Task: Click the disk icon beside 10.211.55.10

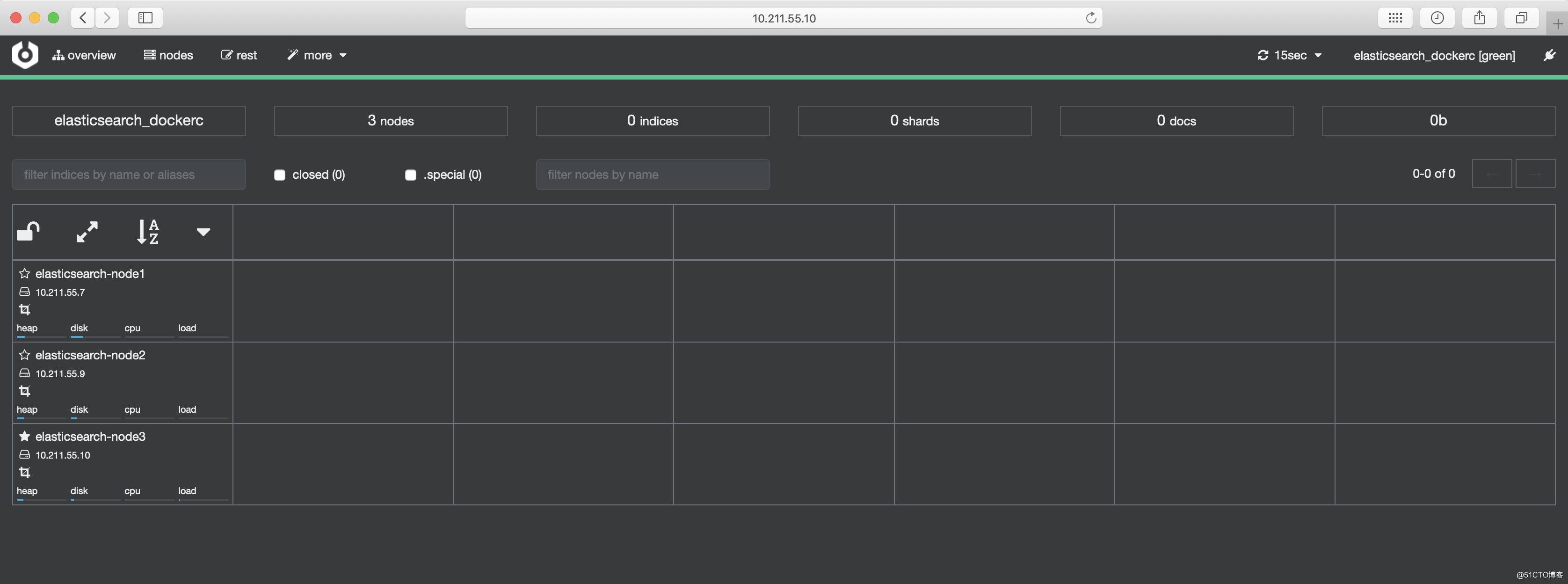Action: [x=24, y=455]
